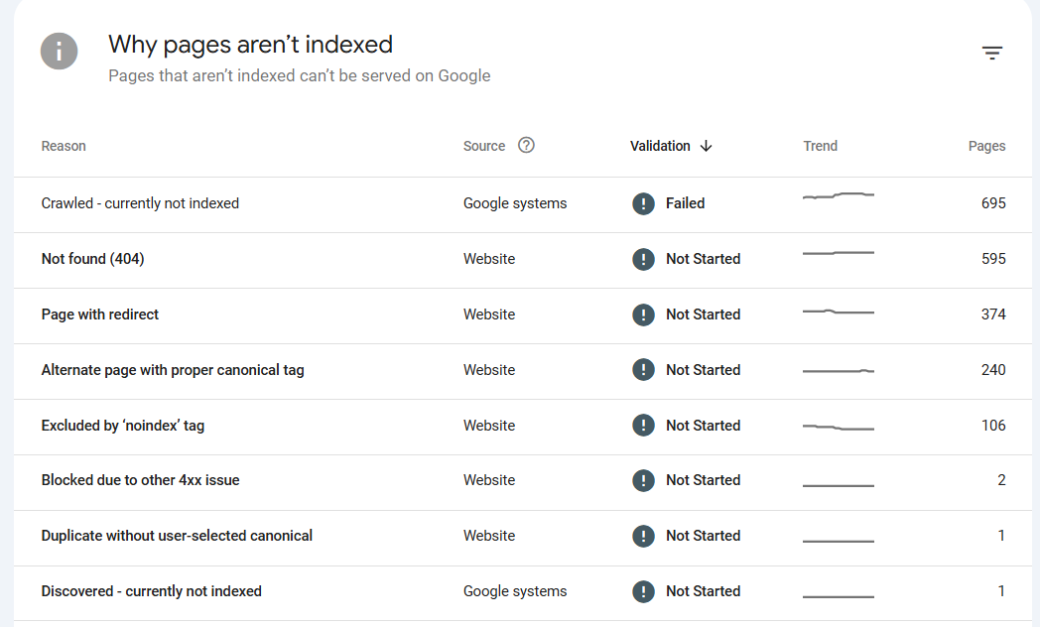1040x627 pixels.
Task: Click the info icon beside the report title
Action: (x=57, y=51)
